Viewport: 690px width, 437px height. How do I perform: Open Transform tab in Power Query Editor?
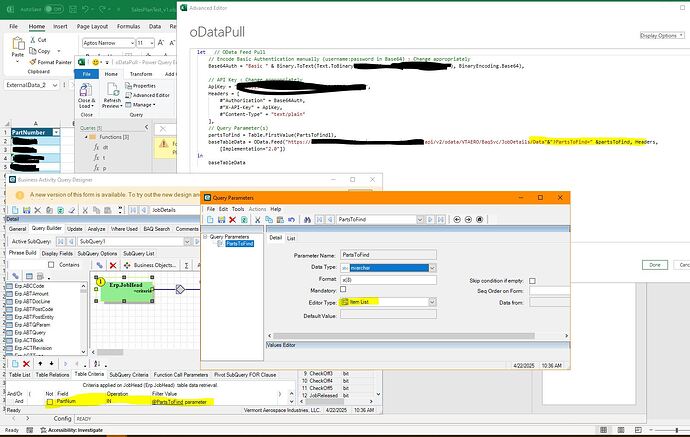pos(141,74)
